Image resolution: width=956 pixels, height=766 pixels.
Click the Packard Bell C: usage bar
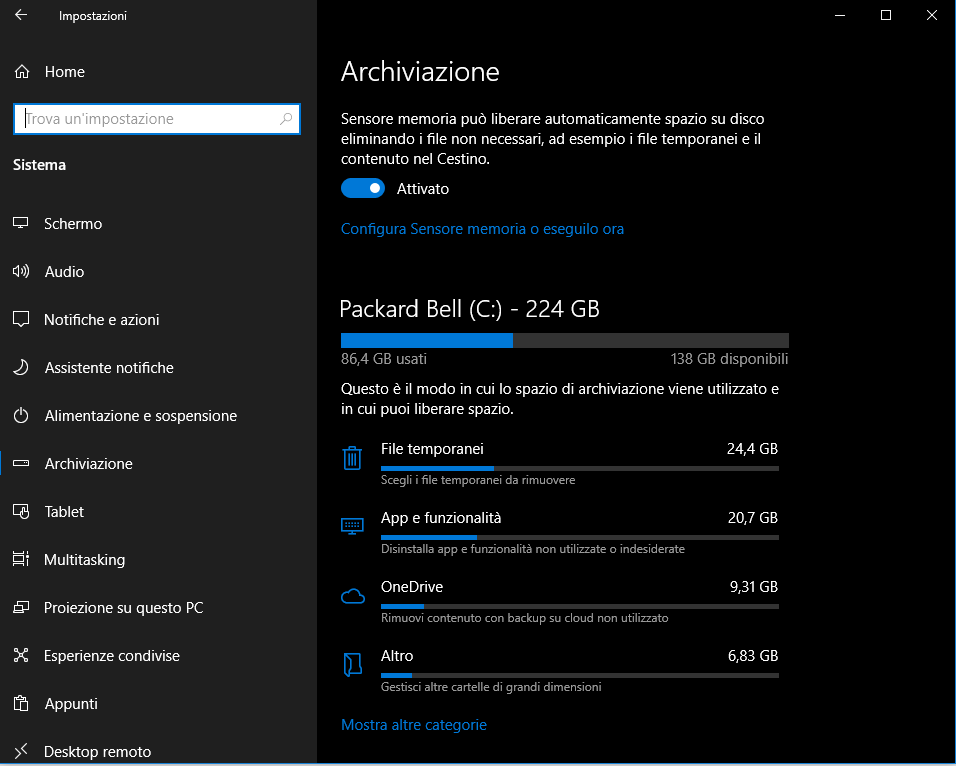564,340
